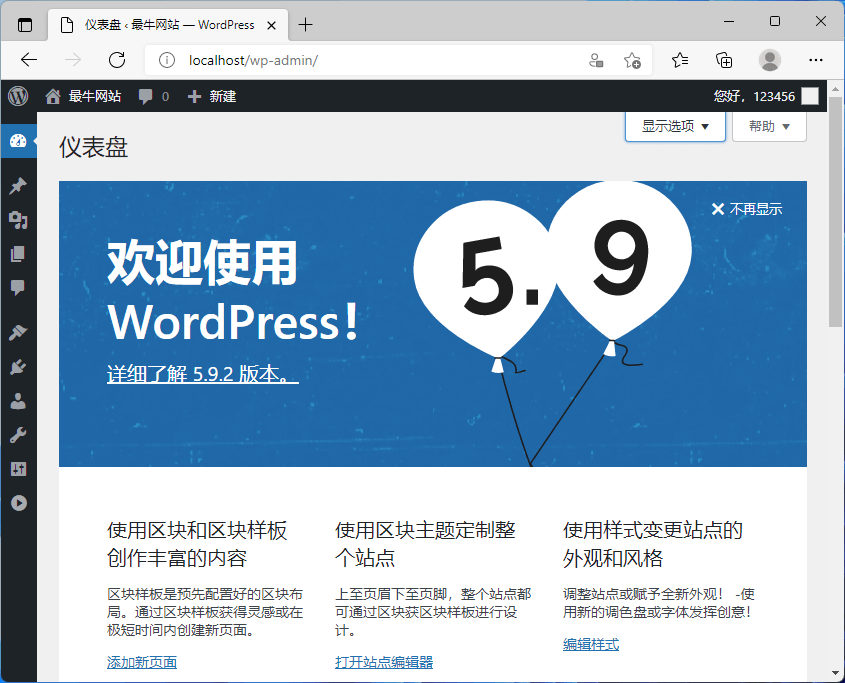Click the 添加新页面 link
Image resolution: width=845 pixels, height=683 pixels.
[142, 662]
